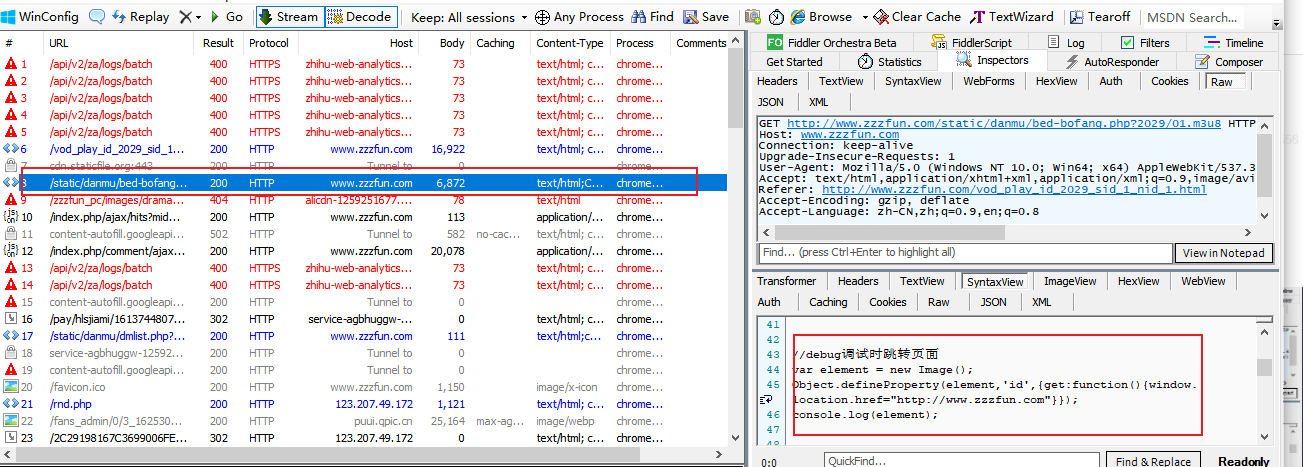The image size is (1303, 467).
Task: Sort sessions by Result column header
Action: [x=218, y=43]
